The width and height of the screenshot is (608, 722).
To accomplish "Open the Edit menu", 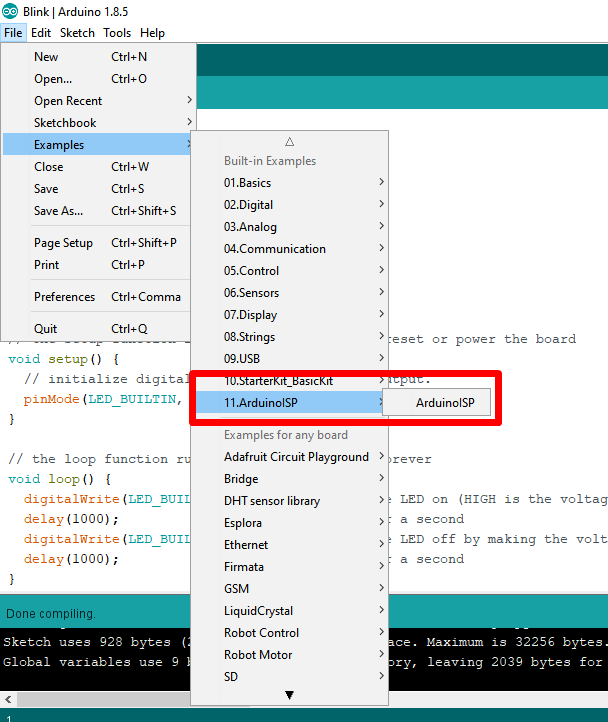I will 41,33.
